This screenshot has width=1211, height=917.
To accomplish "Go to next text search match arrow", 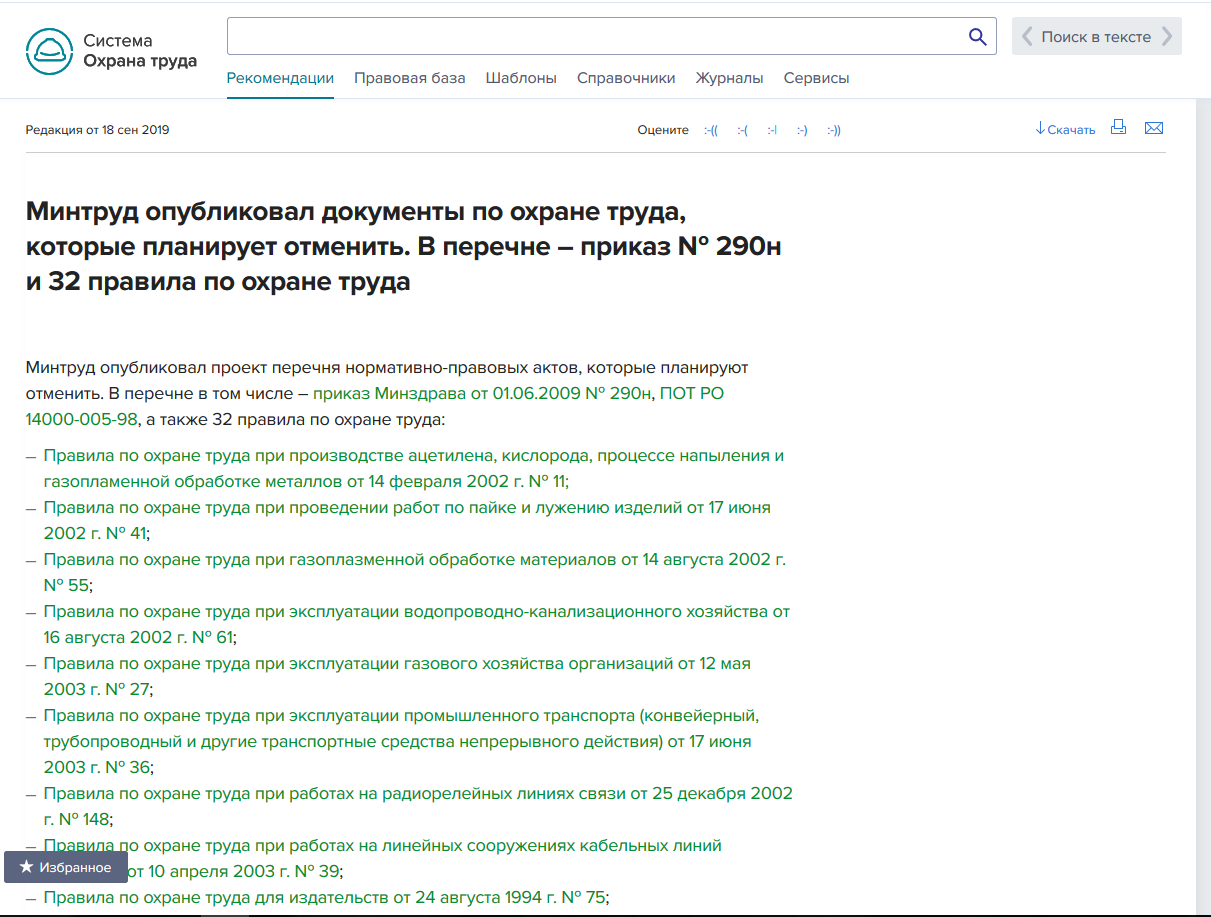I will [x=1166, y=37].
